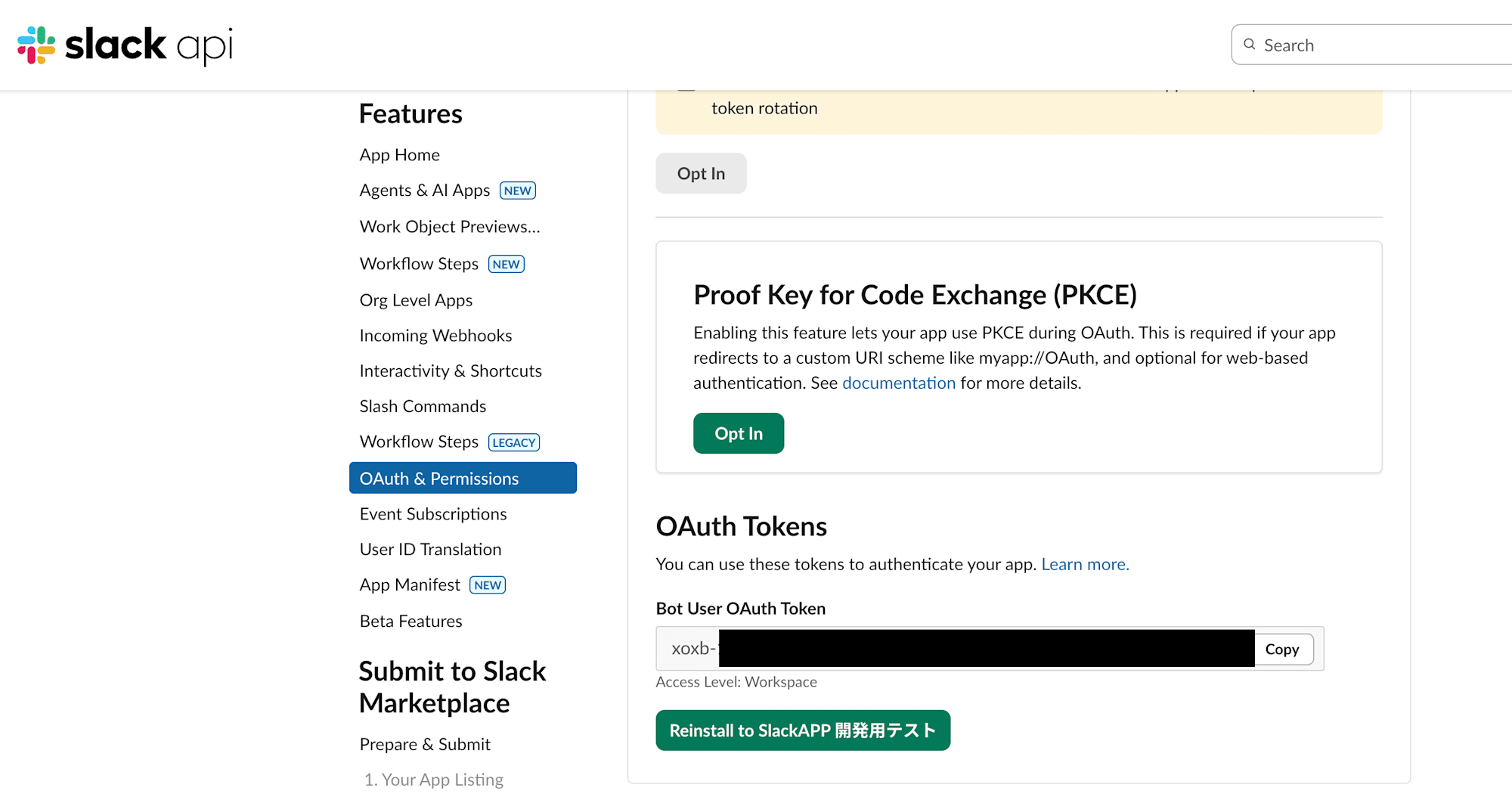This screenshot has width=1512, height=797.
Task: Select OAuth & Permissions menu item
Action: [x=462, y=479]
